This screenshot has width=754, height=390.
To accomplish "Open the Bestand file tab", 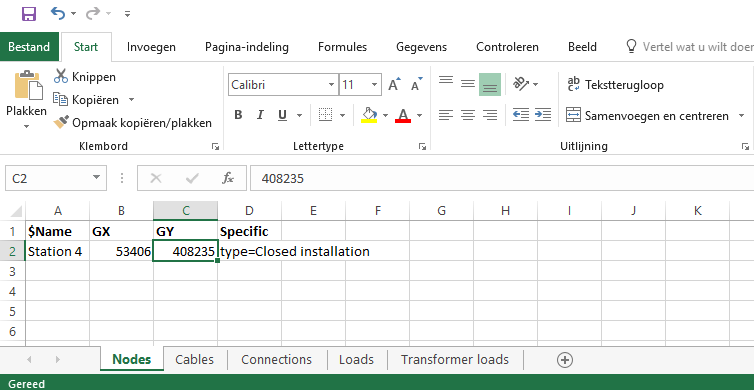I will [29, 47].
